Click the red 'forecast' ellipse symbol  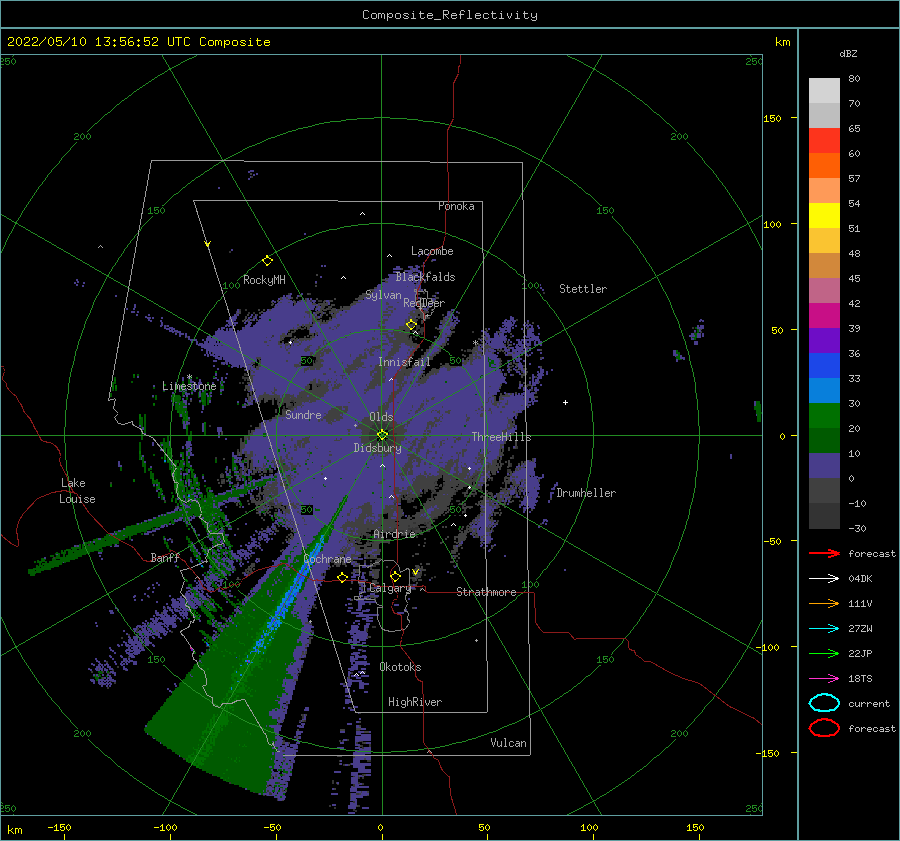tap(824, 728)
